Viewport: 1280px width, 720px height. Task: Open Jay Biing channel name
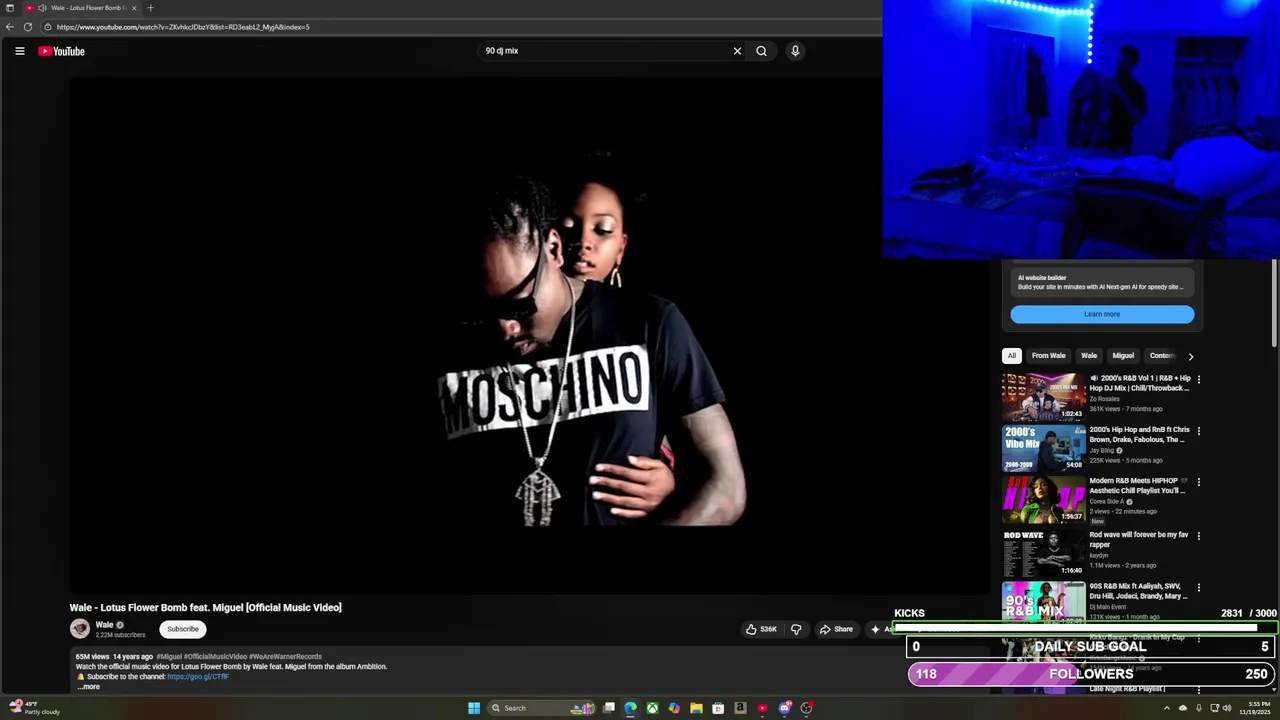click(x=1101, y=451)
